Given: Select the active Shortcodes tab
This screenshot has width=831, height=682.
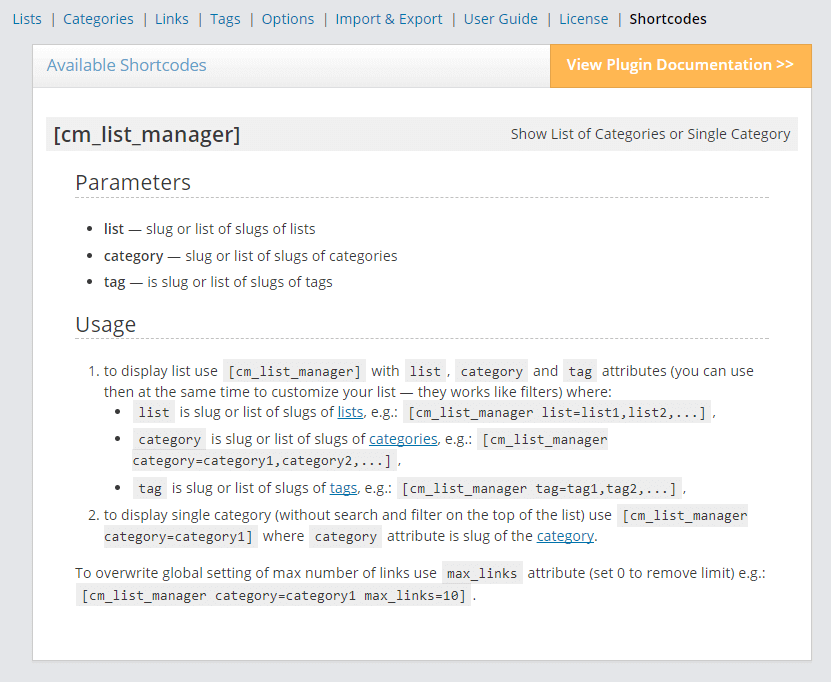Looking at the screenshot, I should [668, 19].
